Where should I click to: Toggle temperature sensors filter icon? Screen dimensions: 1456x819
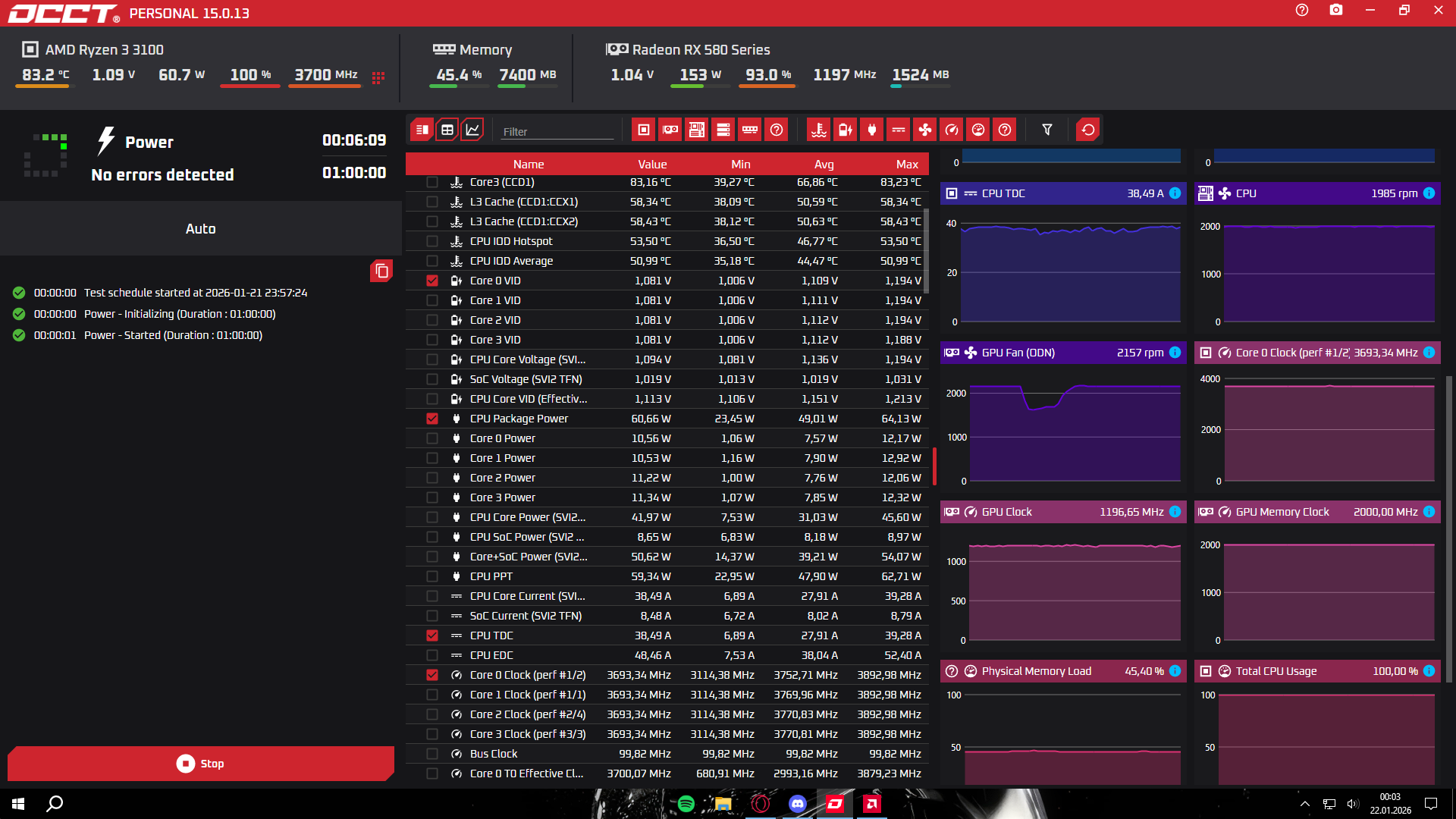click(819, 130)
